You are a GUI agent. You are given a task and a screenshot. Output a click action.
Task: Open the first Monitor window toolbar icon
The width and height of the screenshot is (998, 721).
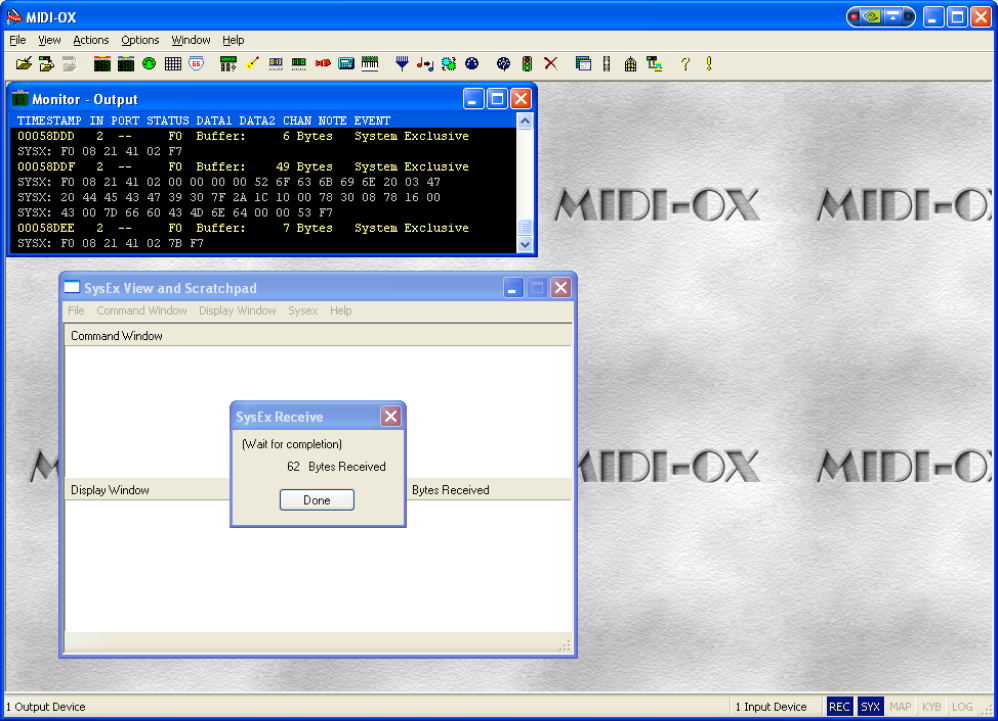click(x=102, y=64)
